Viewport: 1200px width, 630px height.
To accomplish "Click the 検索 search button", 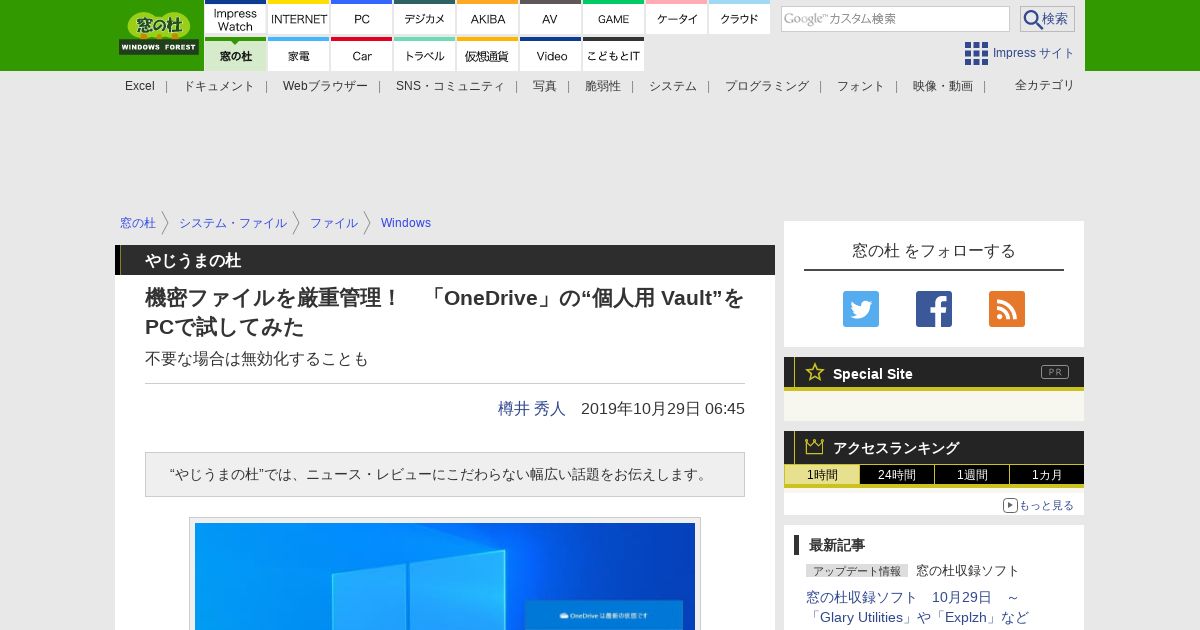I will 1047,19.
